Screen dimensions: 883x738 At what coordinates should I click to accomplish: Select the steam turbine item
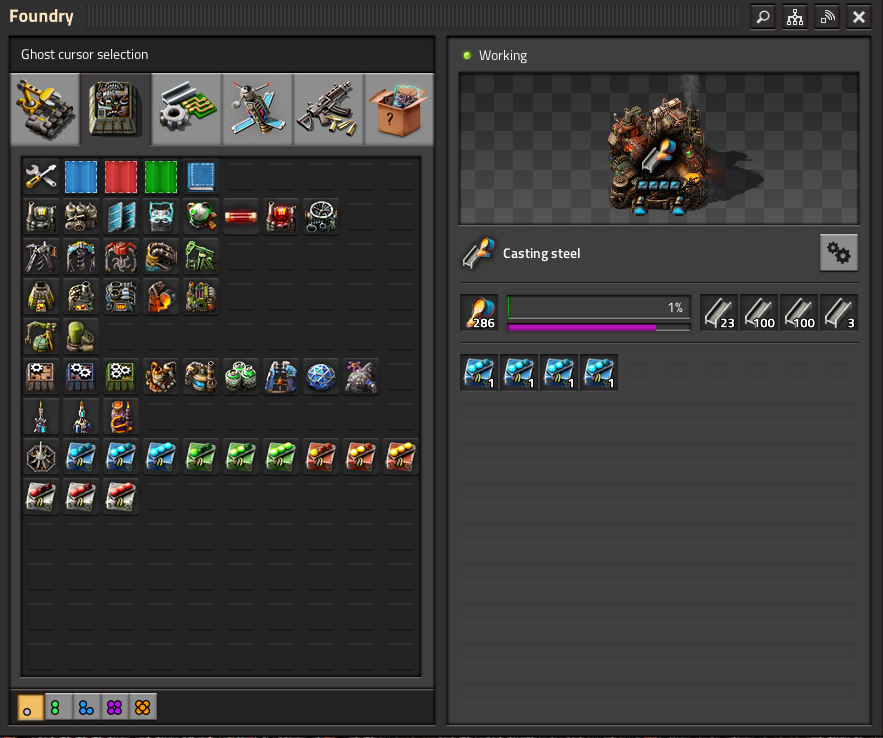point(321,217)
